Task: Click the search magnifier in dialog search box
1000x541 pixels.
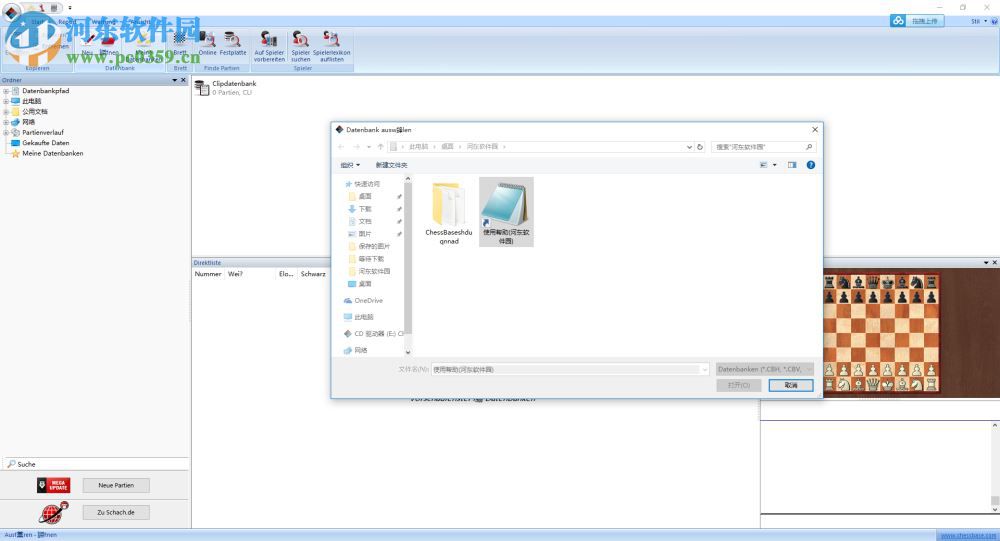Action: click(809, 147)
